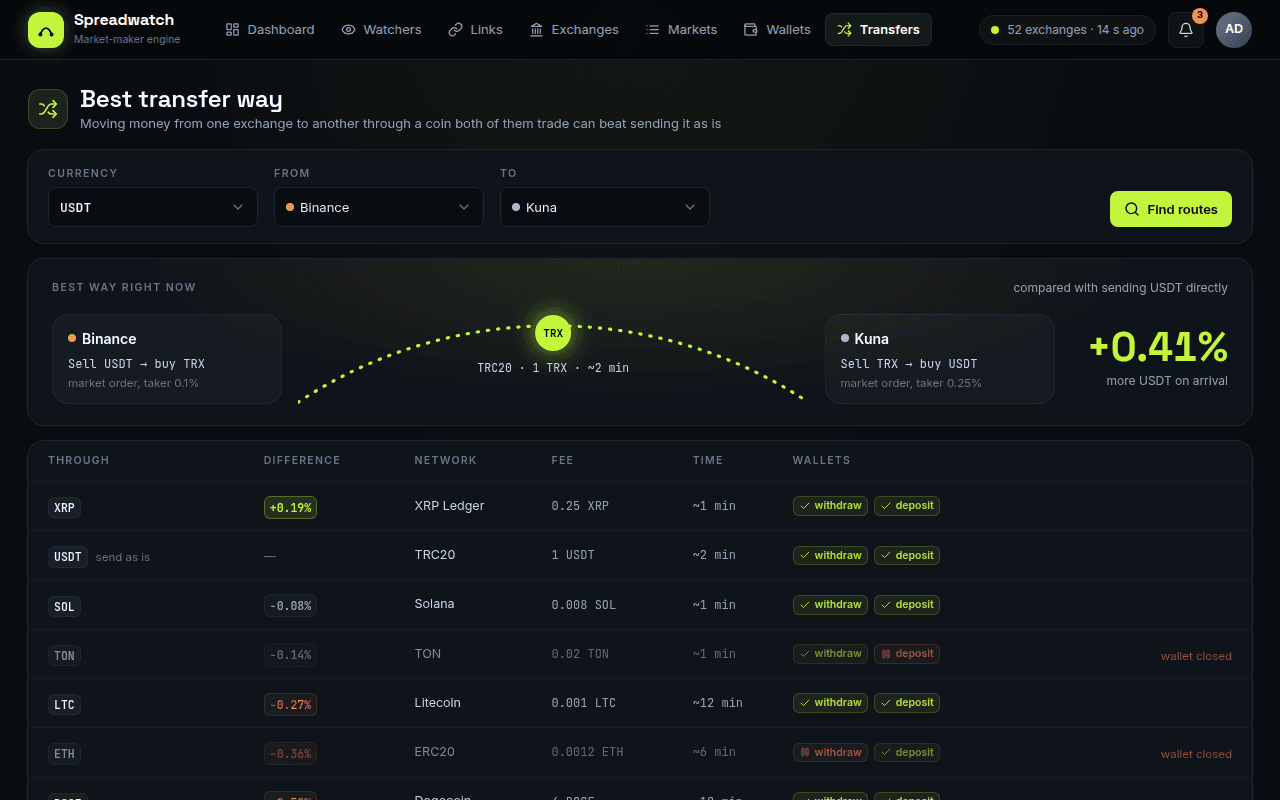Expand the From dropdown showing Binance

click(x=379, y=207)
